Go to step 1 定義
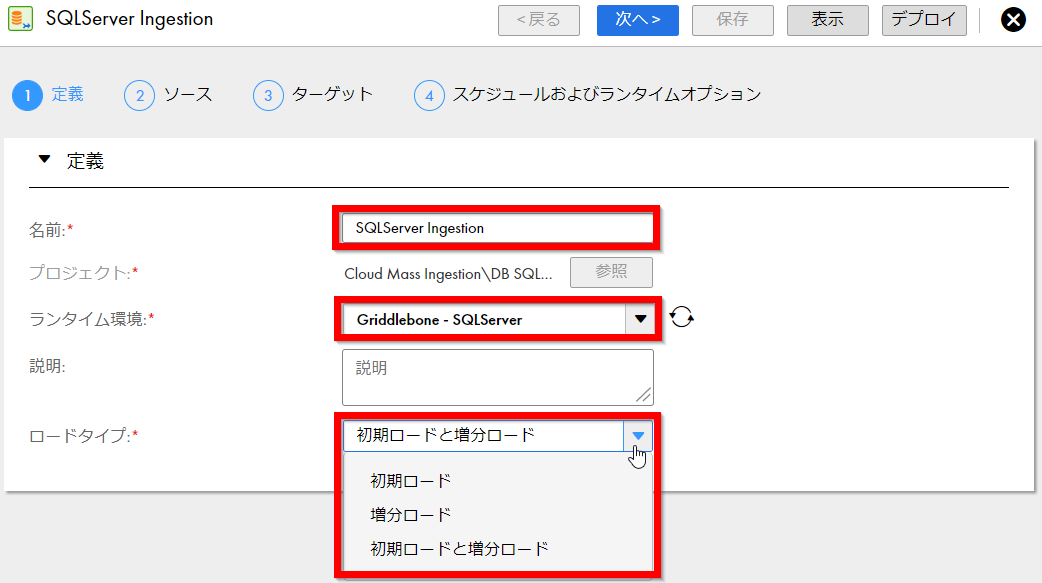 click(48, 95)
